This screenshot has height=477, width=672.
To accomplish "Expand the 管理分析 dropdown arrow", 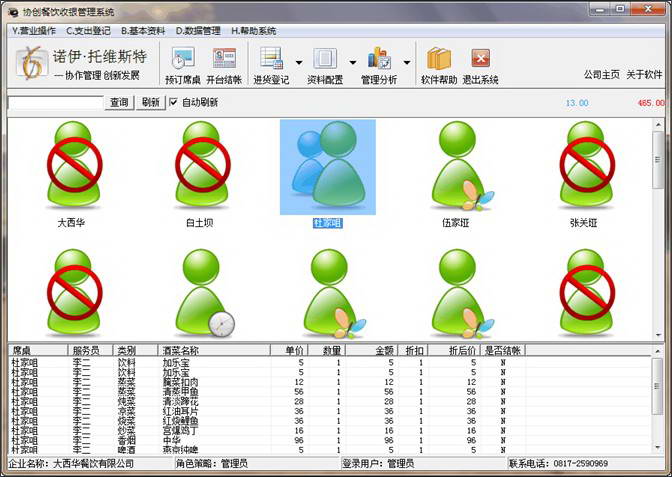I will click(x=407, y=63).
